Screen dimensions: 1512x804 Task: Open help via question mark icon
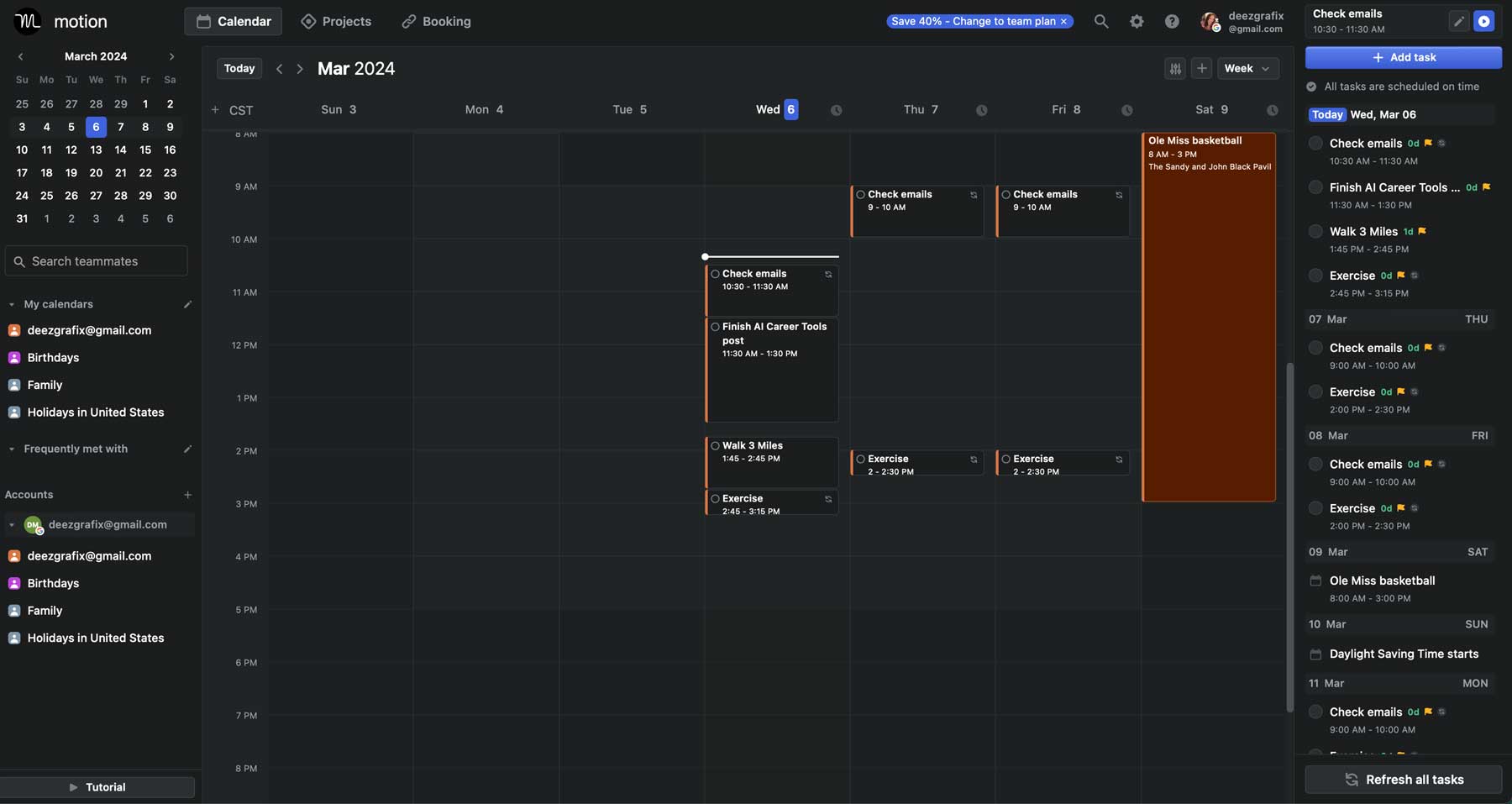1172,22
